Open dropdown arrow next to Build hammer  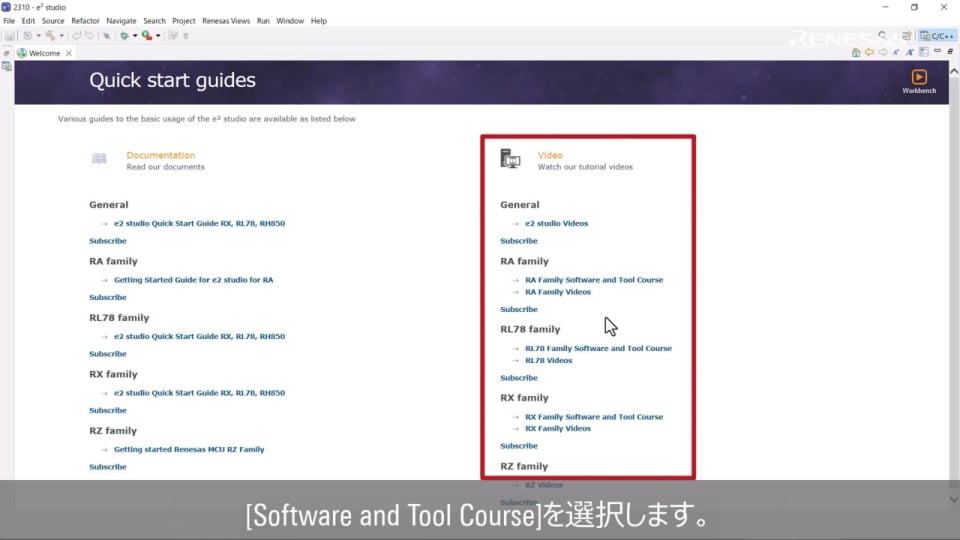(x=60, y=36)
